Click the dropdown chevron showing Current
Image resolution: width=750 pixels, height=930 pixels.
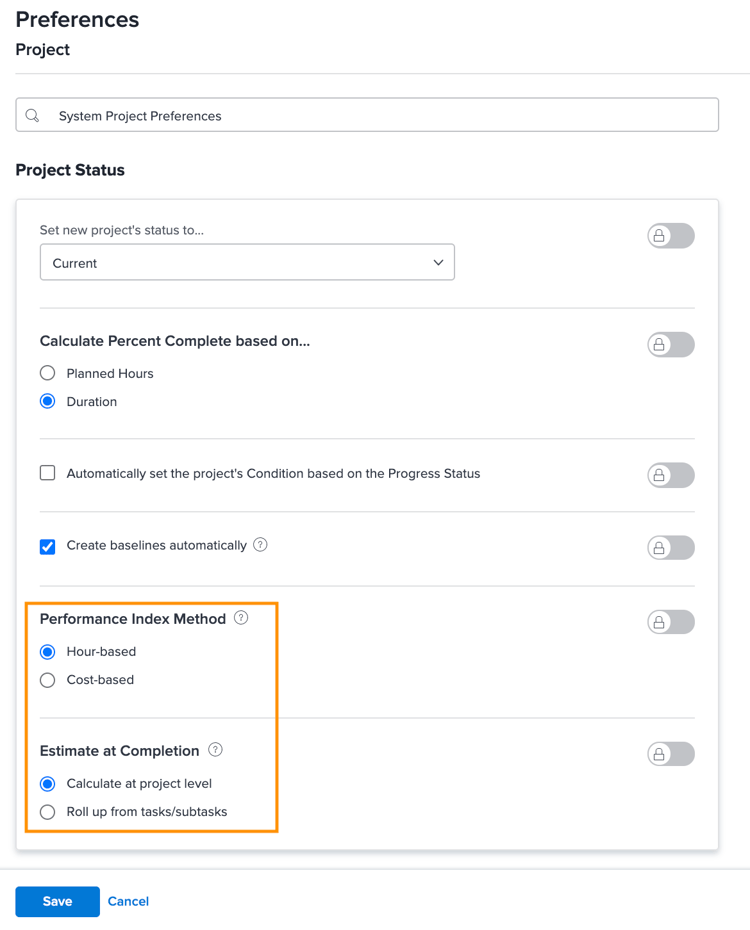[438, 261]
